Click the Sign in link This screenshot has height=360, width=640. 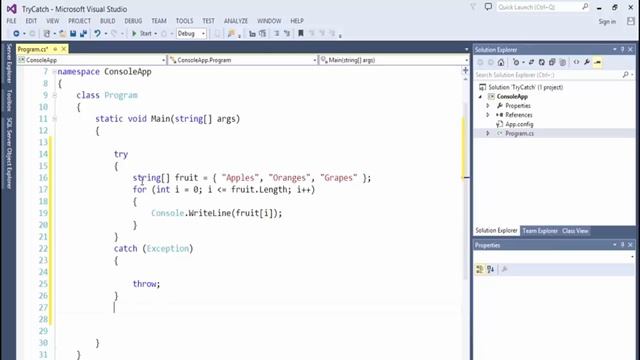tap(607, 22)
